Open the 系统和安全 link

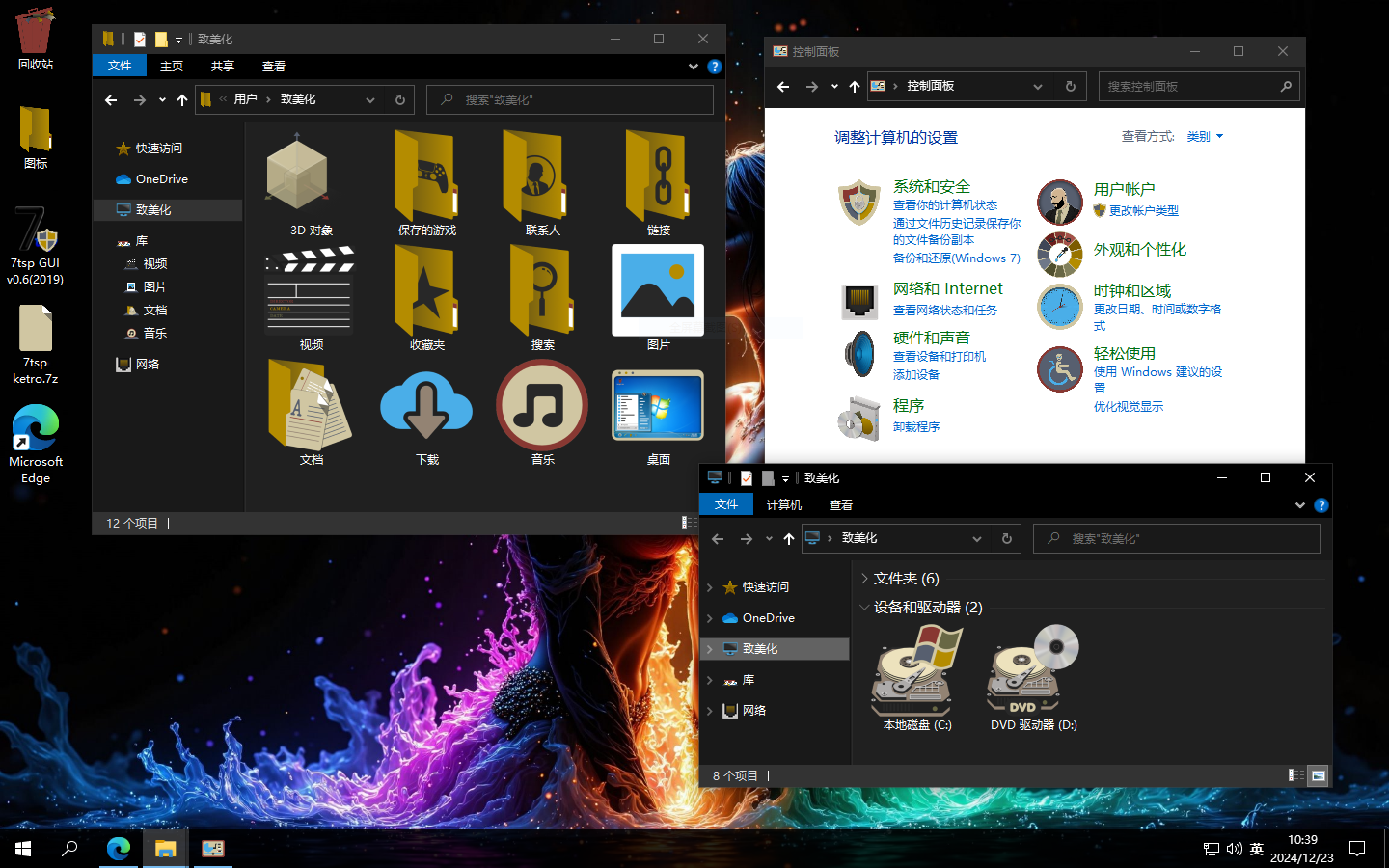[931, 186]
